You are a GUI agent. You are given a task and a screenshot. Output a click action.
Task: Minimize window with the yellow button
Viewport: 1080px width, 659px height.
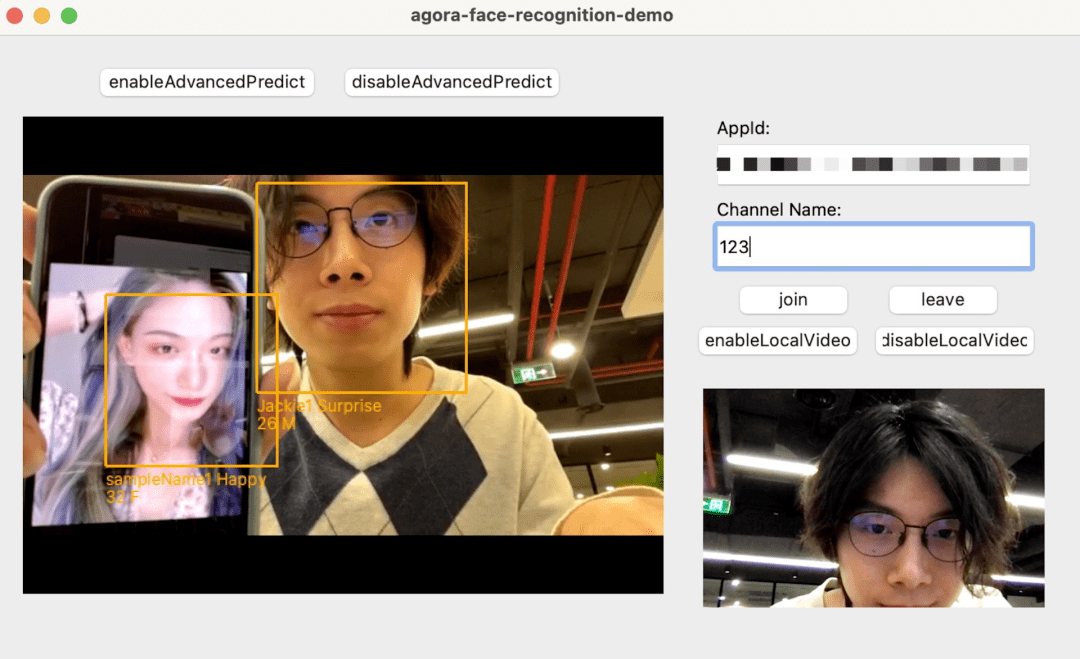point(42,15)
